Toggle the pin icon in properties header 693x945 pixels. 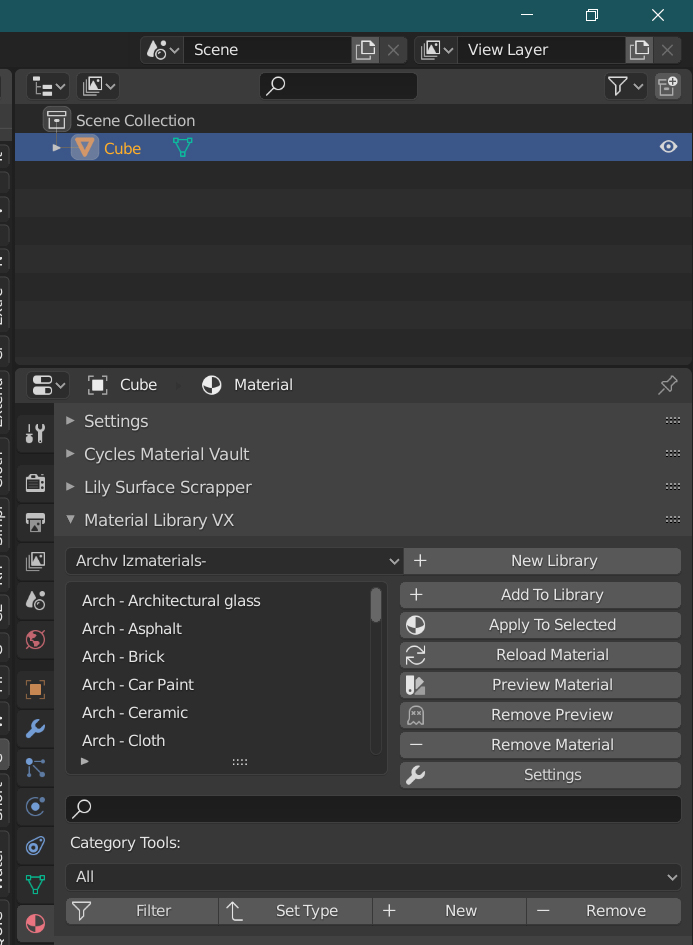(667, 385)
